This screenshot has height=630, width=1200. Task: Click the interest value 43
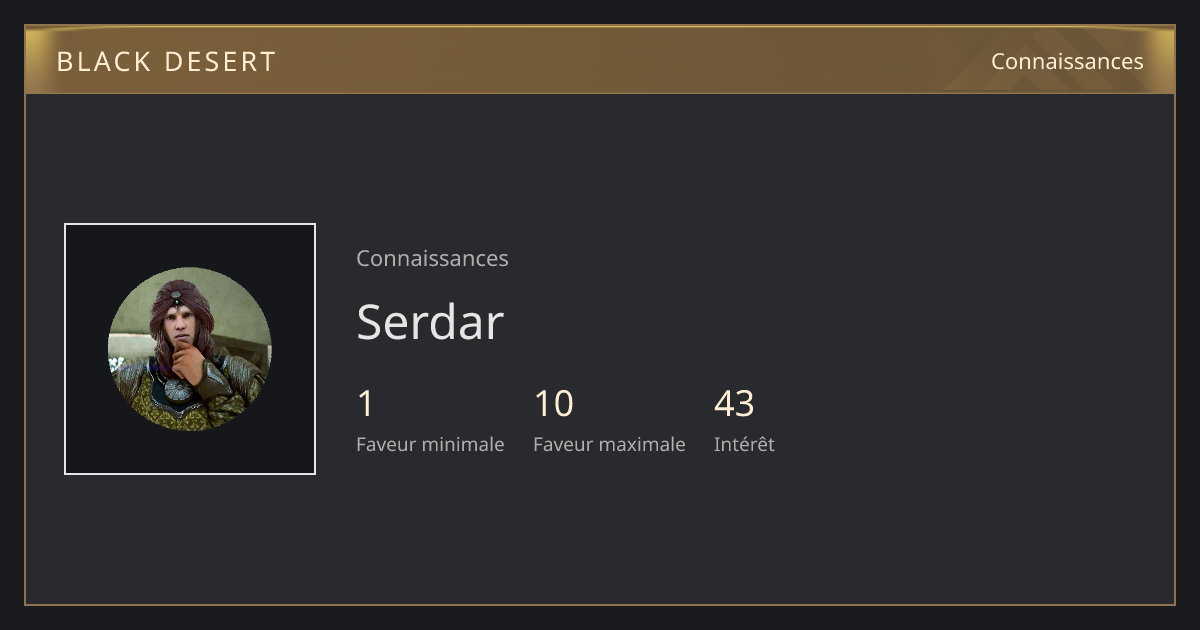click(x=734, y=404)
